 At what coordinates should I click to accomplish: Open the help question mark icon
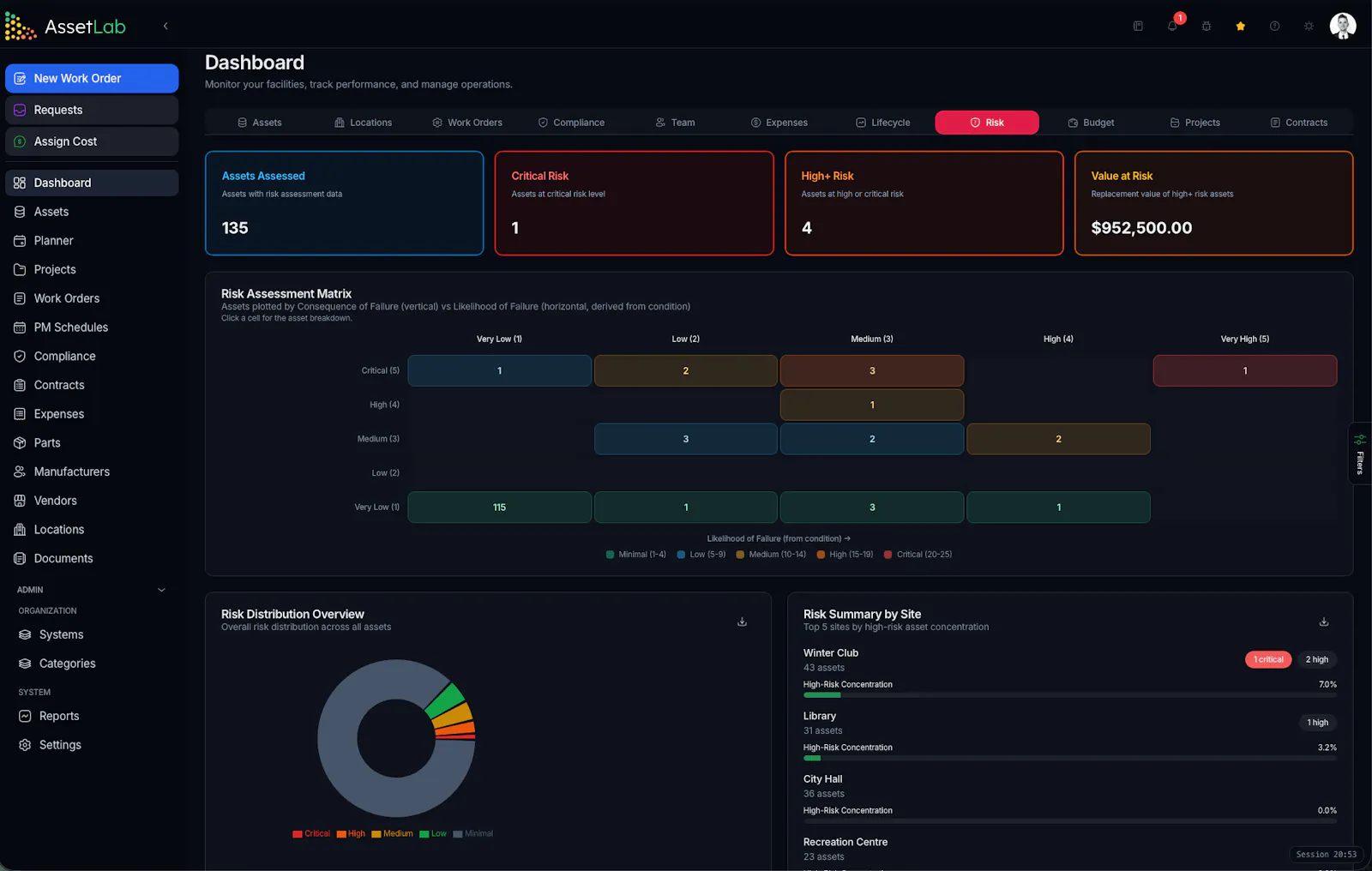(x=1275, y=26)
